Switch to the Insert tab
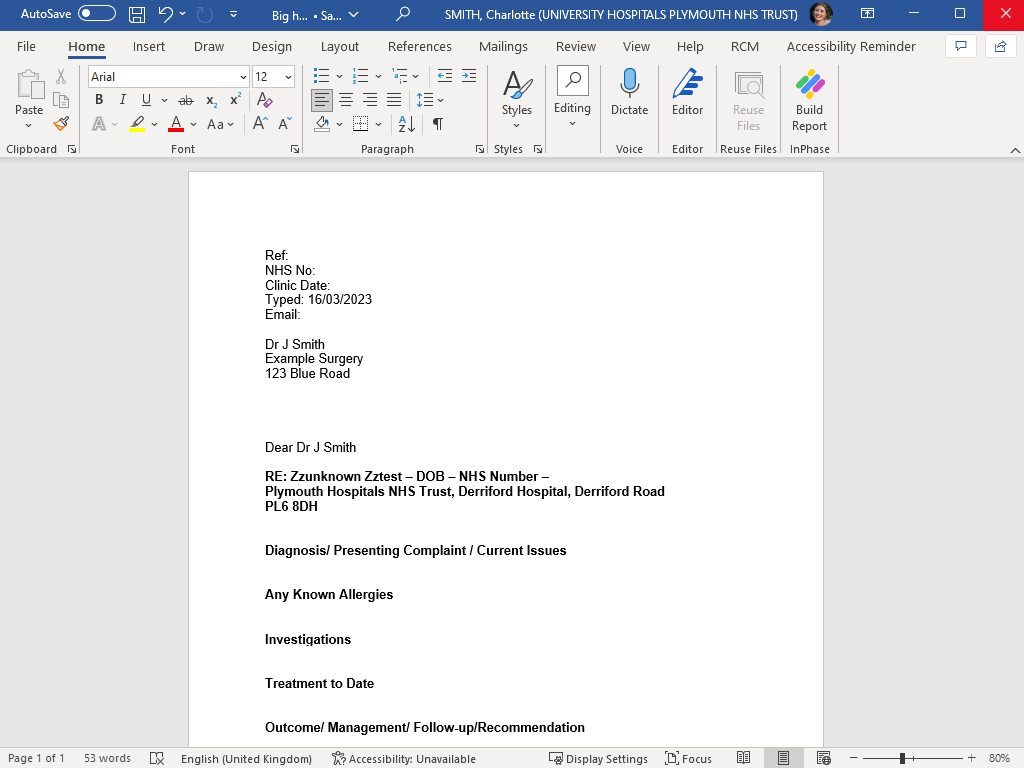The height and width of the screenshot is (768, 1024). click(x=149, y=46)
